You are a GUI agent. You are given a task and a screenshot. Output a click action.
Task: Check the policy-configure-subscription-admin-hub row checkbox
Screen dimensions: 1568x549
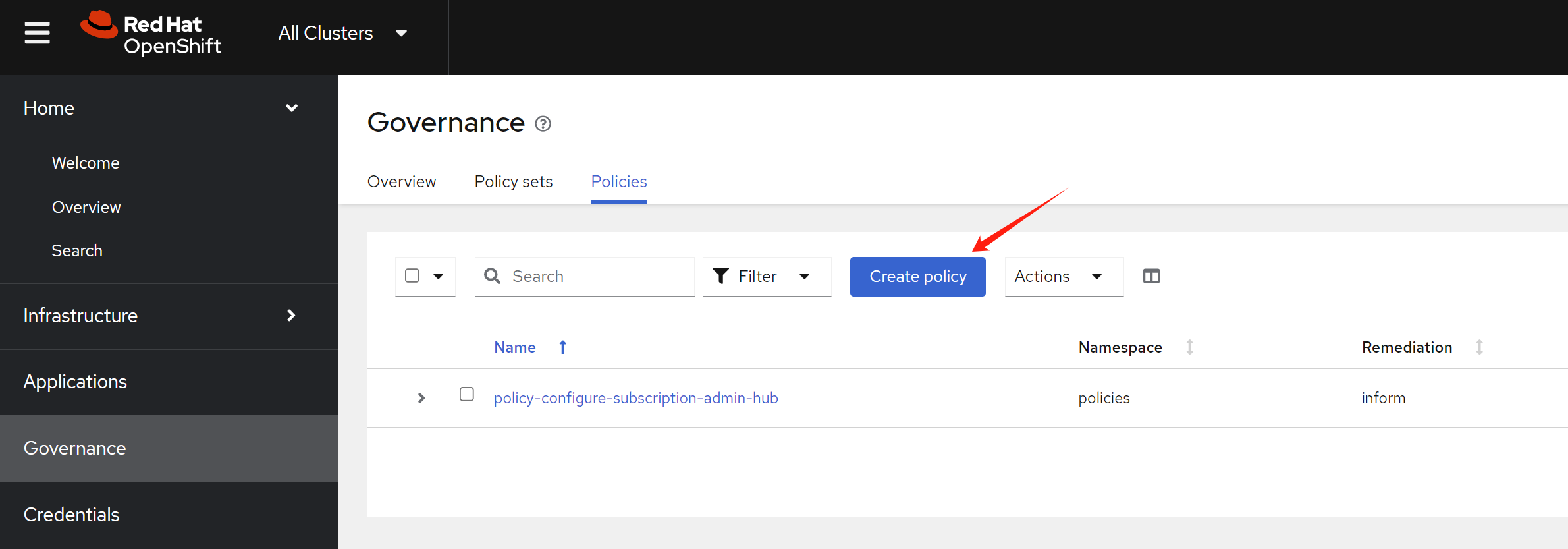point(467,394)
